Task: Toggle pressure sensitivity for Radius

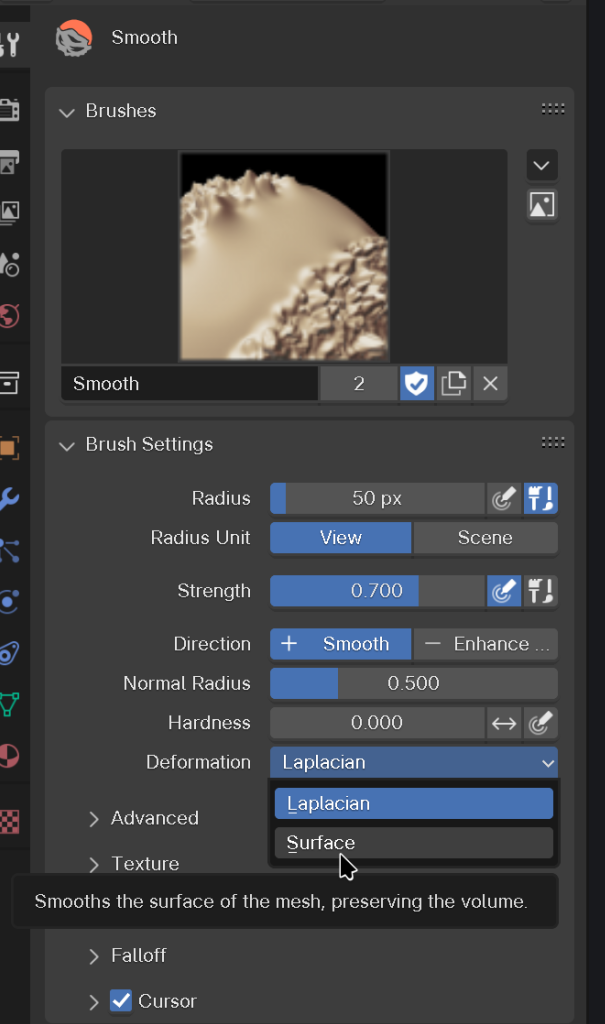Action: coord(504,499)
